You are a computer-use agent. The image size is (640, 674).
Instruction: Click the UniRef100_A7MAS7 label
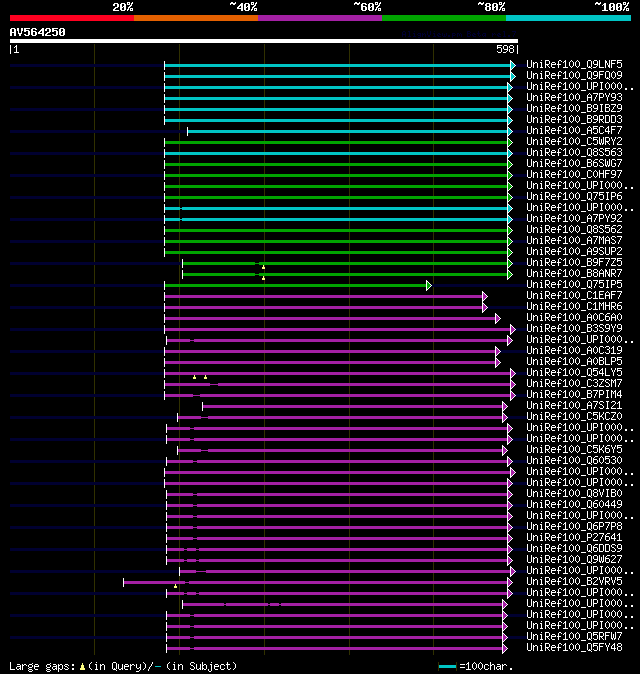point(574,240)
